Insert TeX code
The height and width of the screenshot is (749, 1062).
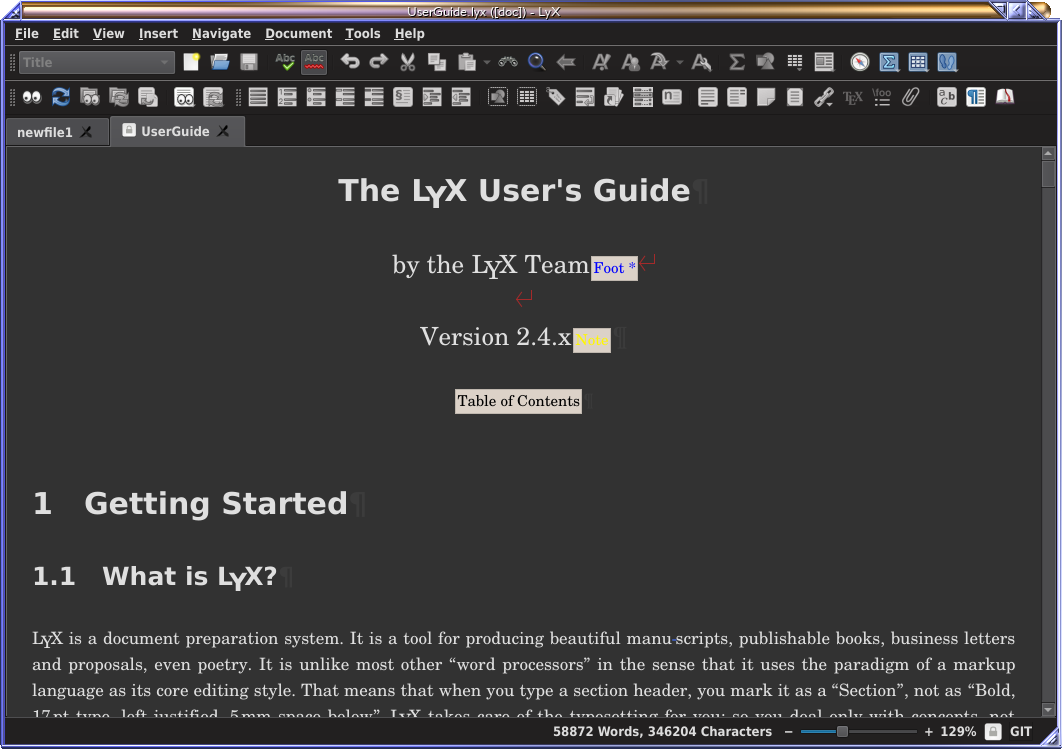tap(853, 97)
